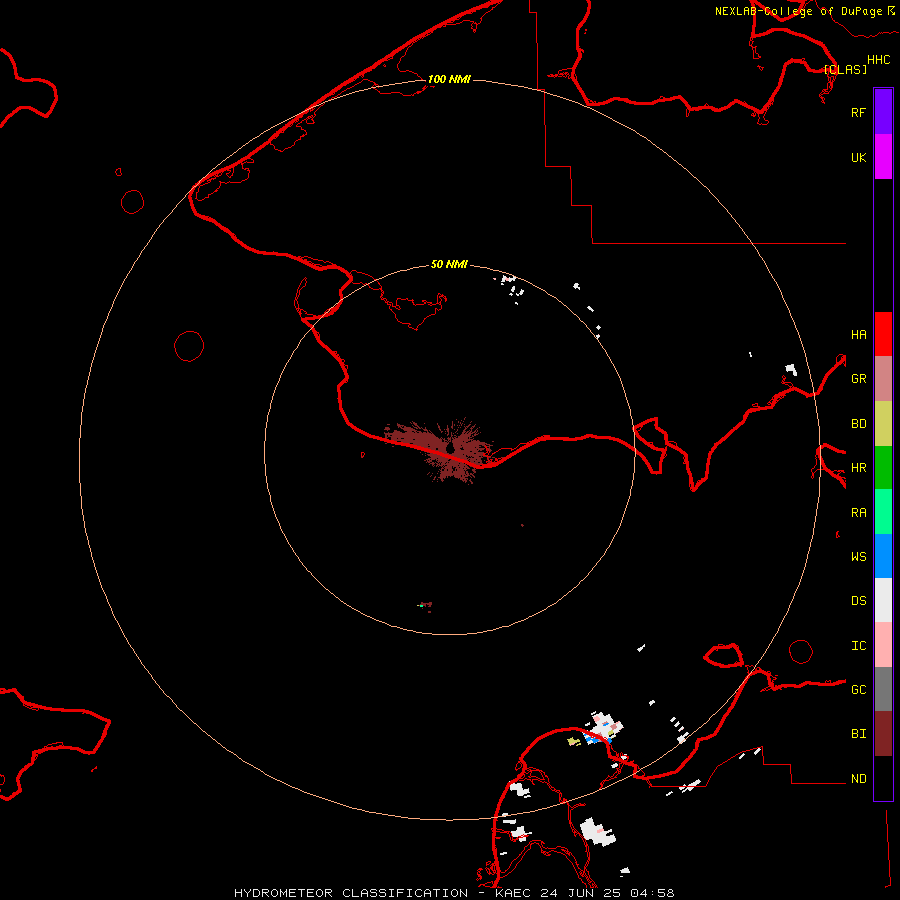Viewport: 900px width, 900px height.
Task: Click the "50 NMI" range ring label
Action: 449,264
